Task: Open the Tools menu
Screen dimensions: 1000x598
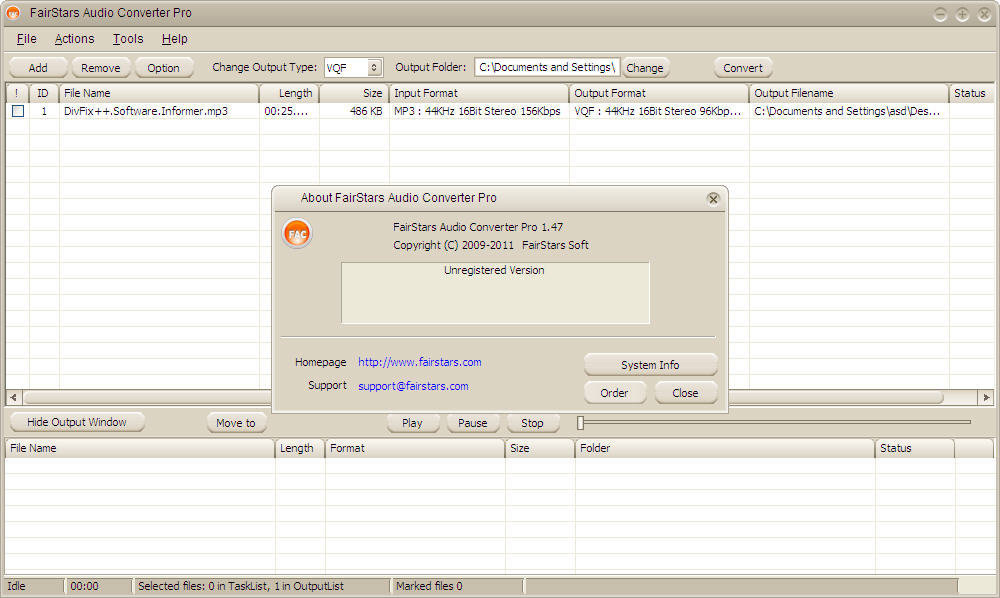Action: (128, 39)
